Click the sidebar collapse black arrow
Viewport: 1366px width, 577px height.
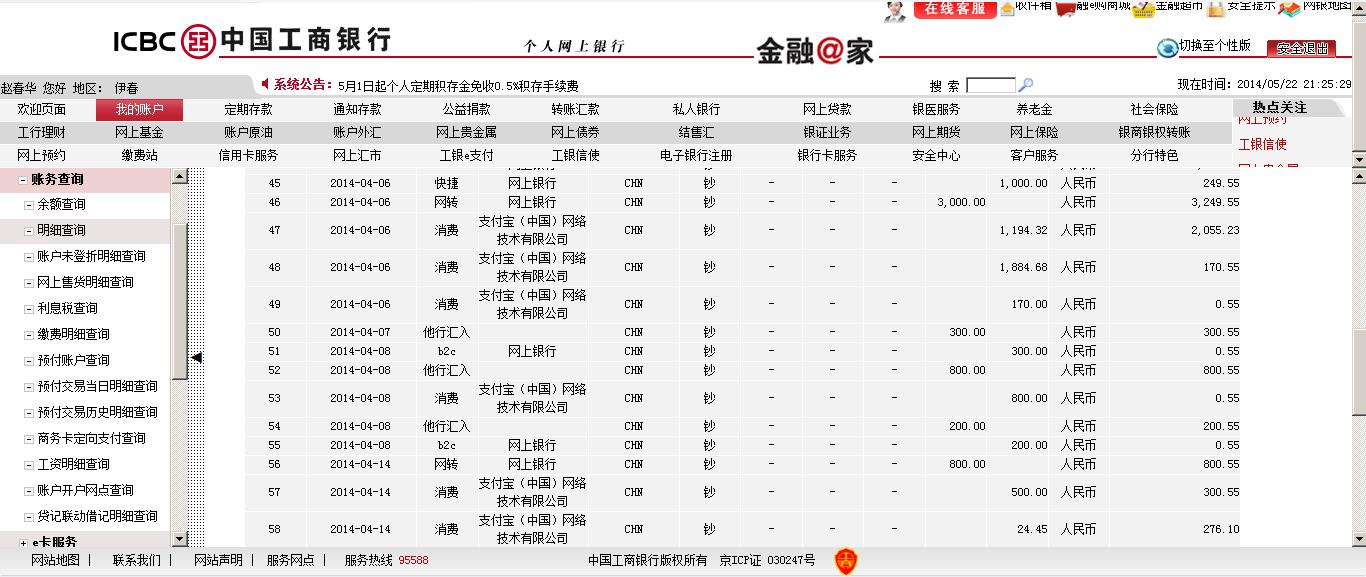197,357
